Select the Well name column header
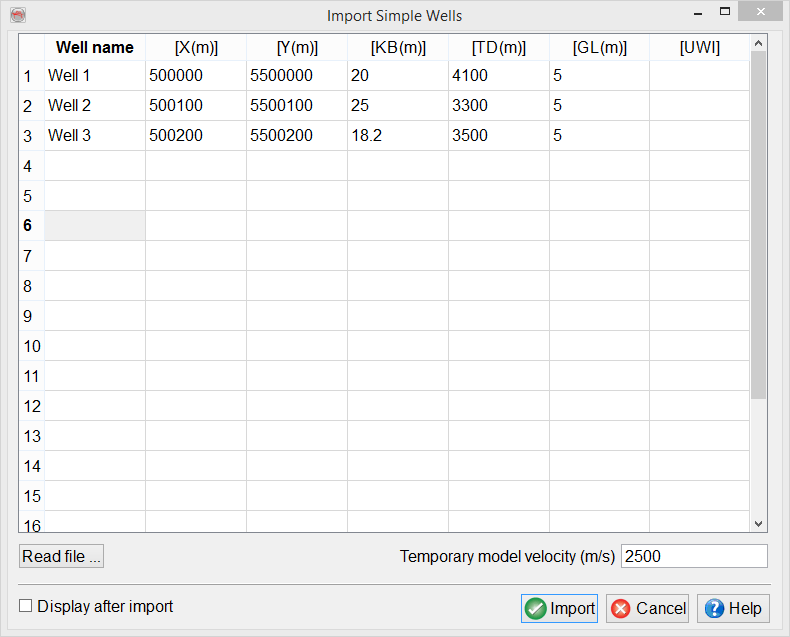790x637 pixels. click(x=95, y=47)
